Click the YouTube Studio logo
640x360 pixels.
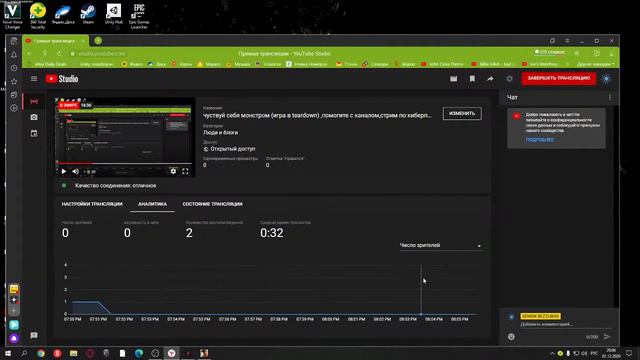[x=62, y=79]
